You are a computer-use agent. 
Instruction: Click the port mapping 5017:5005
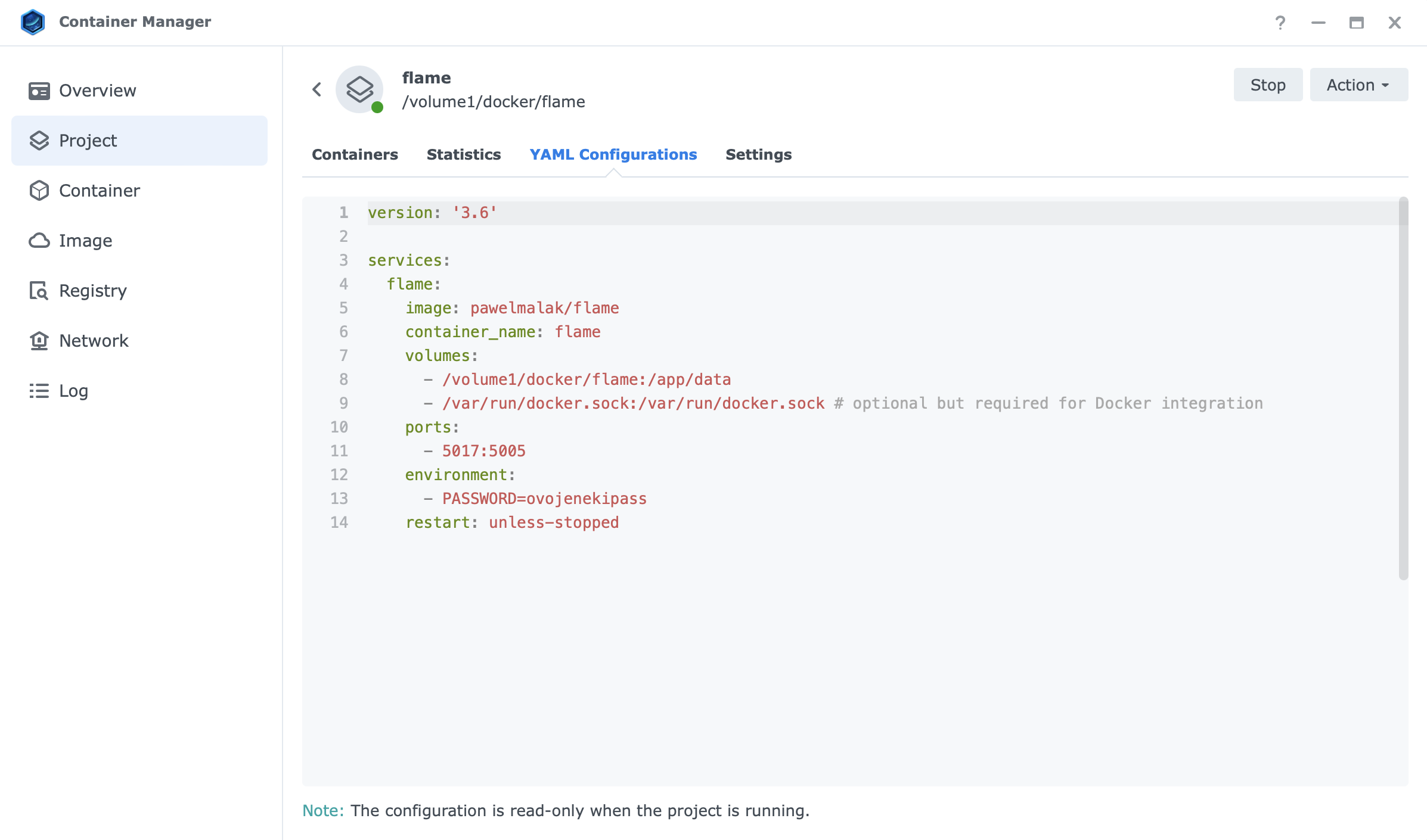pyautogui.click(x=484, y=451)
